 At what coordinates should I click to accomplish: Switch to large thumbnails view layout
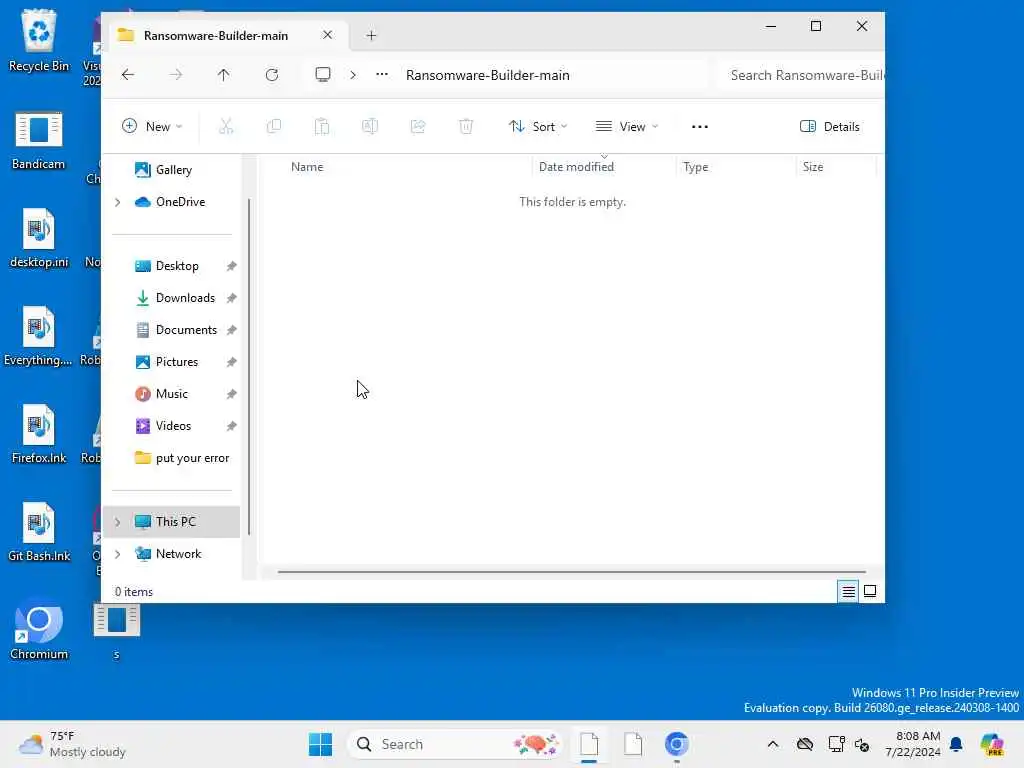(x=870, y=591)
